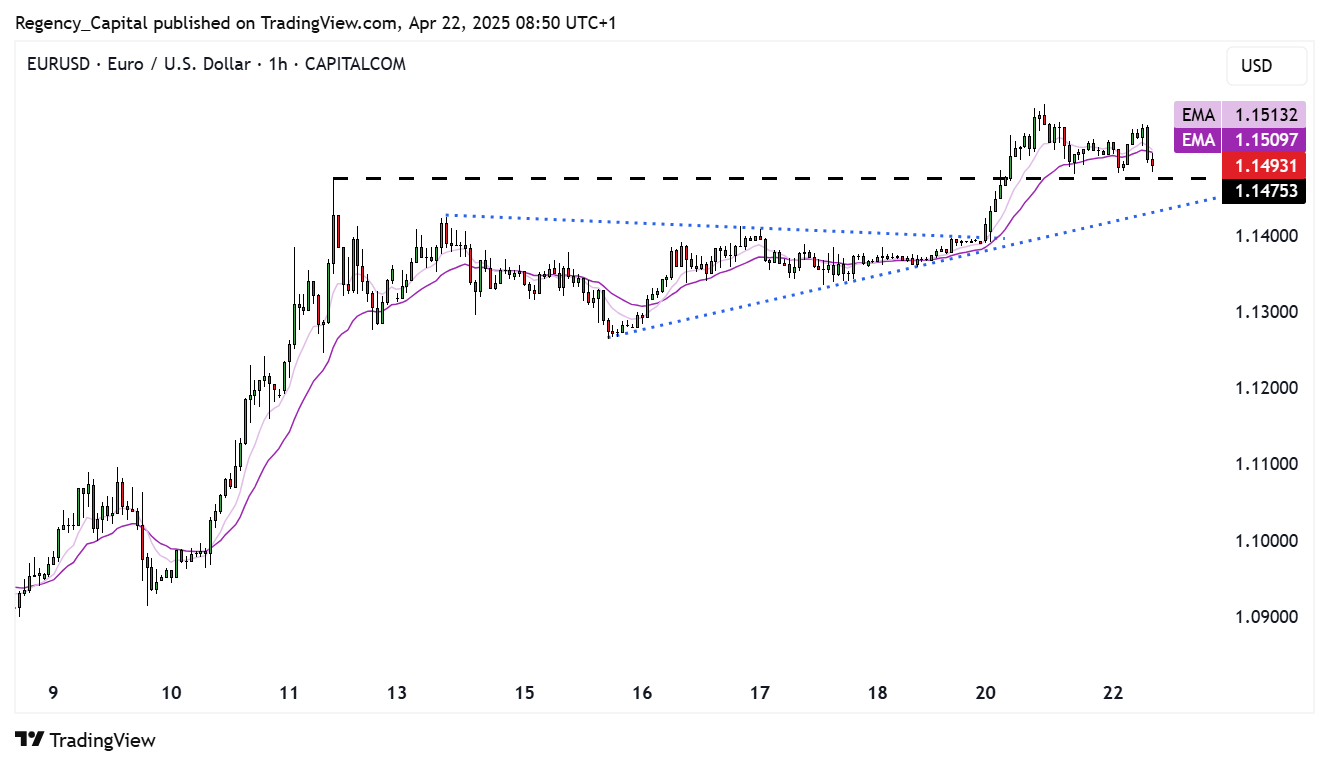This screenshot has height=766, width=1329.
Task: Click the black 1.14753 level label
Action: click(1265, 190)
